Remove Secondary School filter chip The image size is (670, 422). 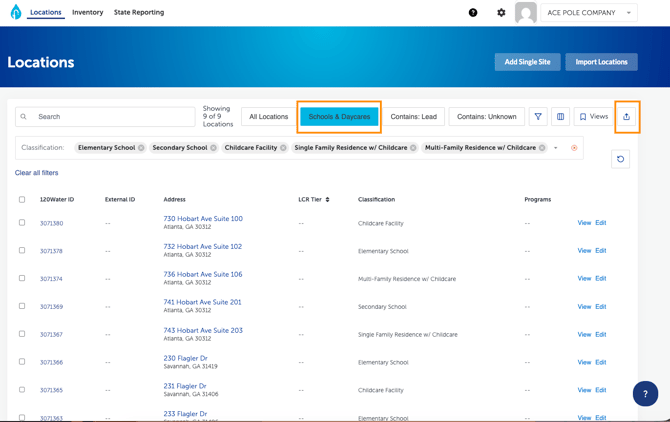click(x=213, y=148)
